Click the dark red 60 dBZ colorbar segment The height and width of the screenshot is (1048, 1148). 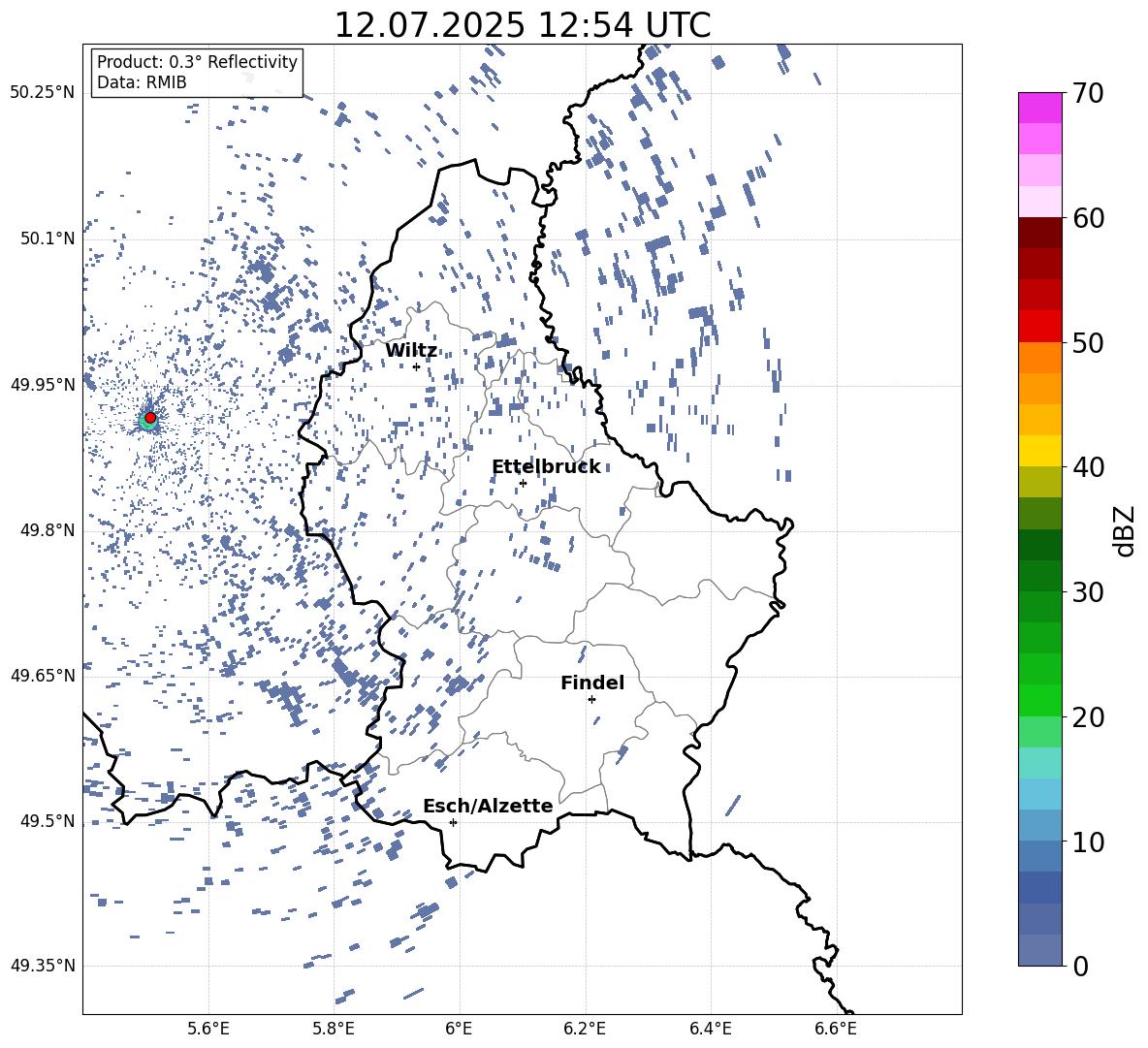pyautogui.click(x=1040, y=233)
